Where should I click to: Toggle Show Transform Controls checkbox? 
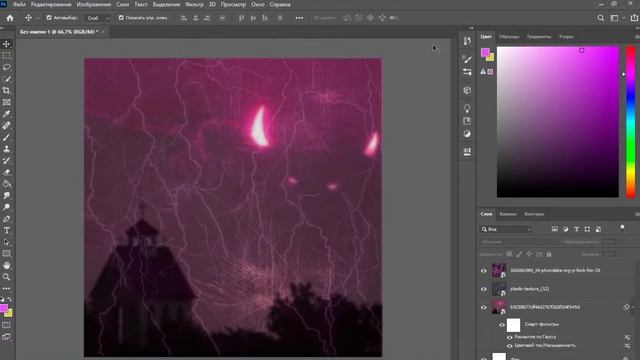click(x=121, y=18)
